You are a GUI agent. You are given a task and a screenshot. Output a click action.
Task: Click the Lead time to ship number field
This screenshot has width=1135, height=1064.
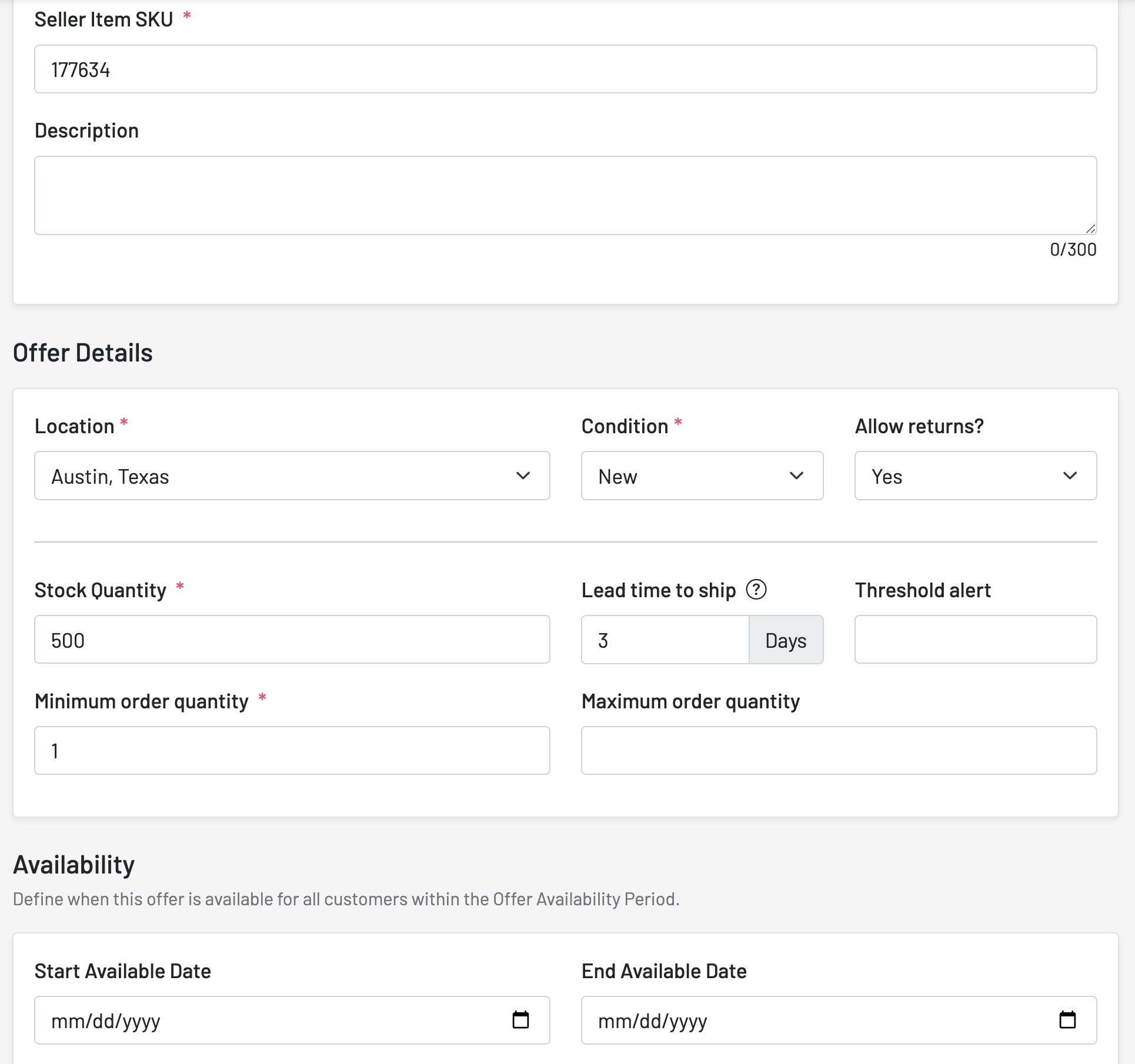pyautogui.click(x=665, y=640)
